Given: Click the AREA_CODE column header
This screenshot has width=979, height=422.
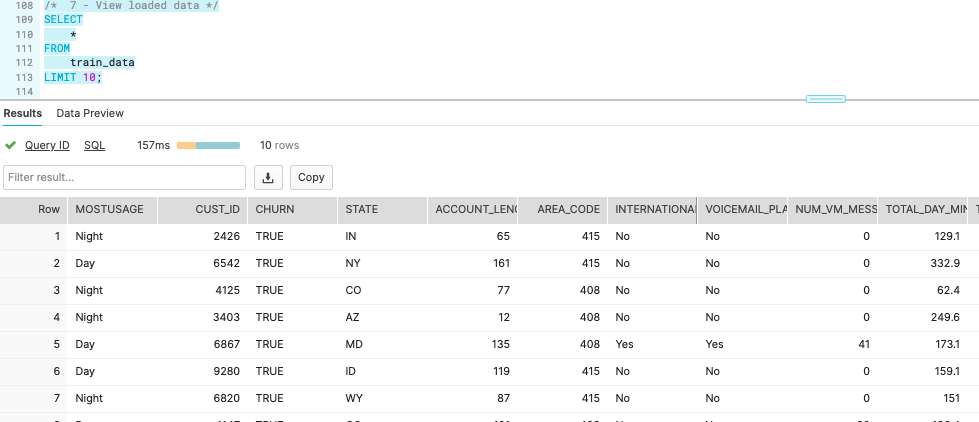Looking at the screenshot, I should (x=563, y=210).
